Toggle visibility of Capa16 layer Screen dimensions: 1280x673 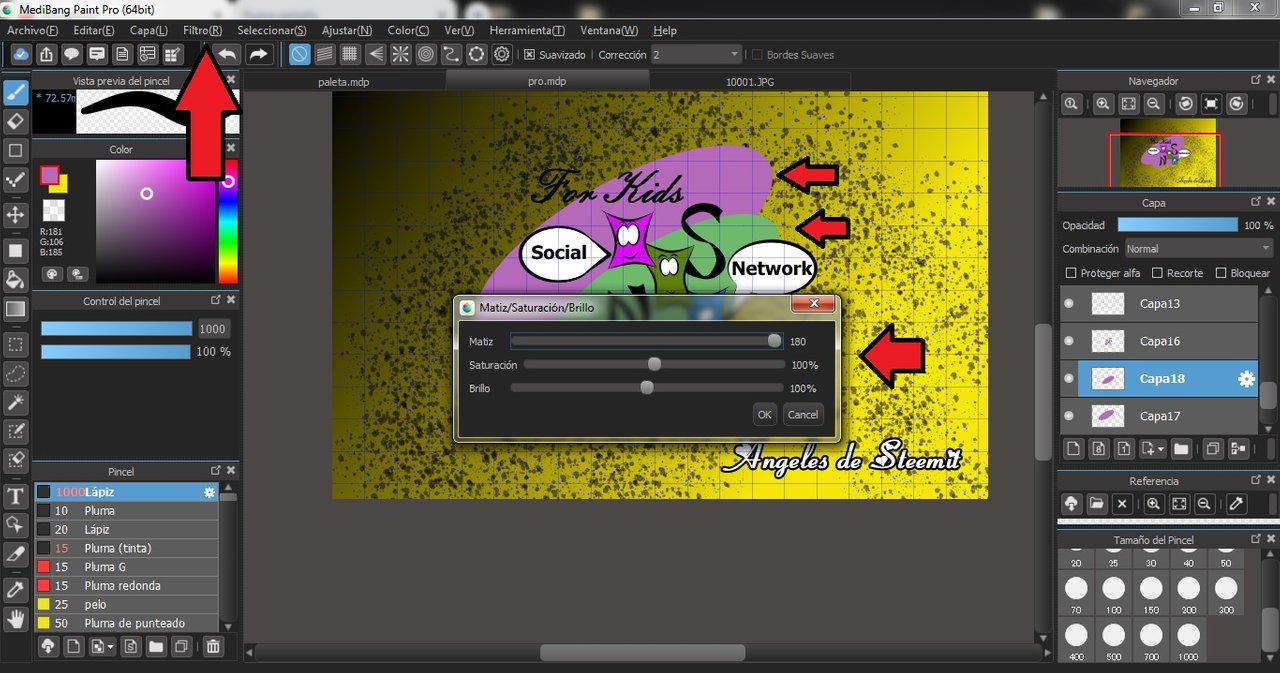click(1069, 341)
